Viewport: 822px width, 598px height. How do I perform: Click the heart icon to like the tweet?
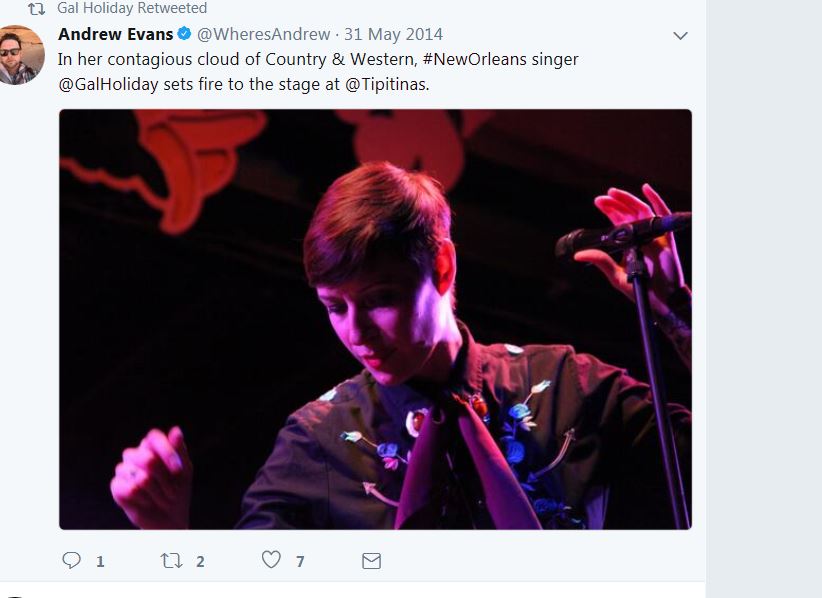tap(270, 561)
